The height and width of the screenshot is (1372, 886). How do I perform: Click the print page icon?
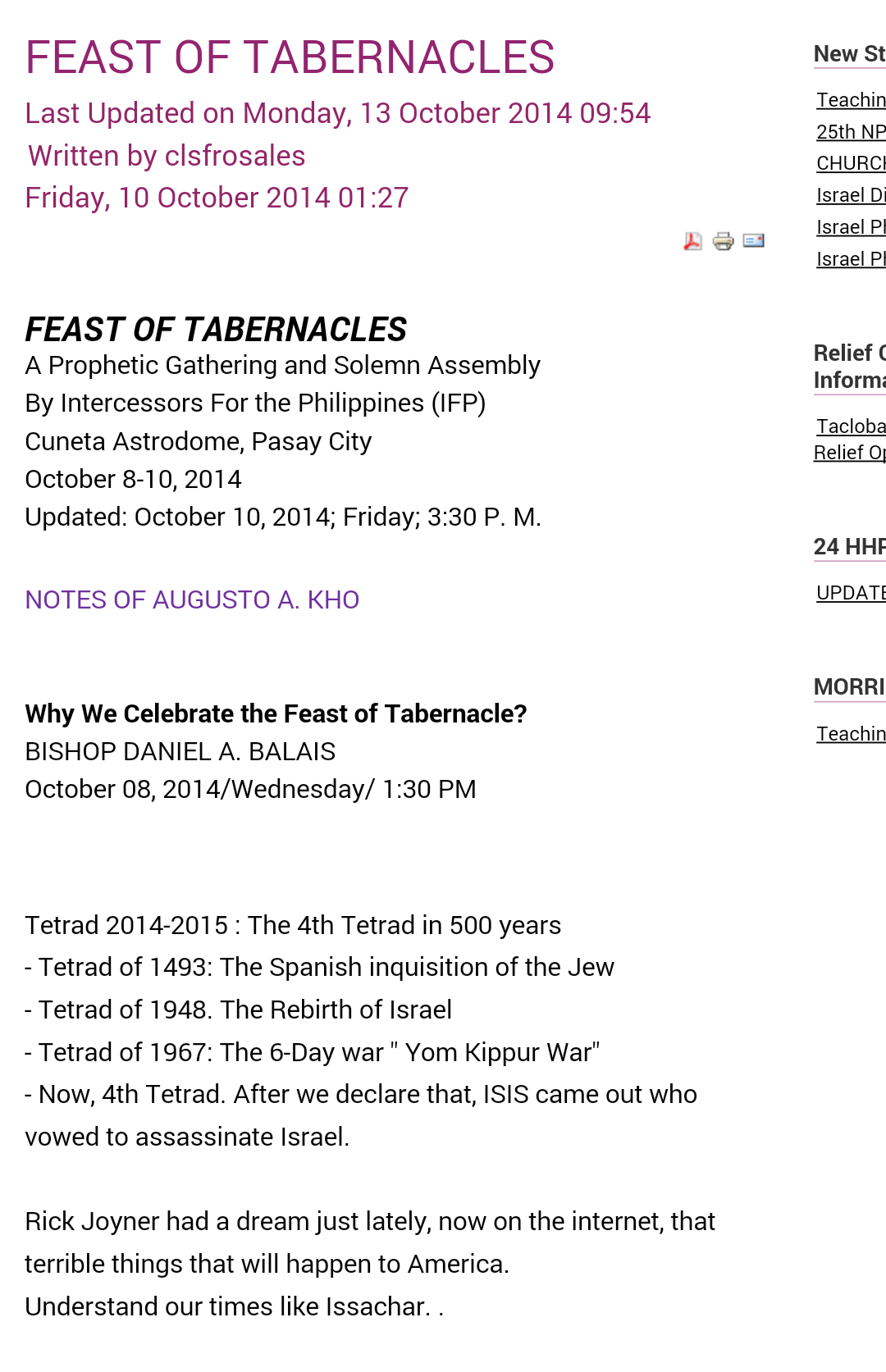pyautogui.click(x=723, y=241)
